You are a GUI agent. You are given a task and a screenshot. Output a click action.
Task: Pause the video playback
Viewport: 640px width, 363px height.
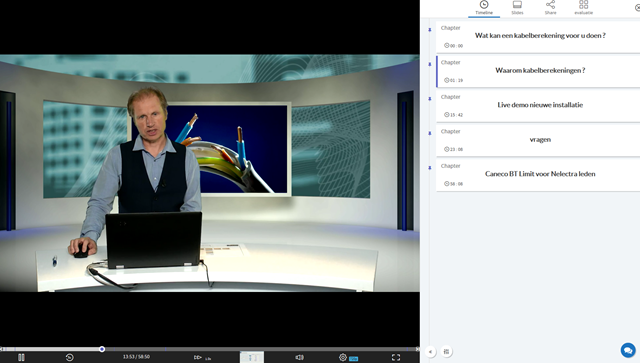click(x=21, y=357)
